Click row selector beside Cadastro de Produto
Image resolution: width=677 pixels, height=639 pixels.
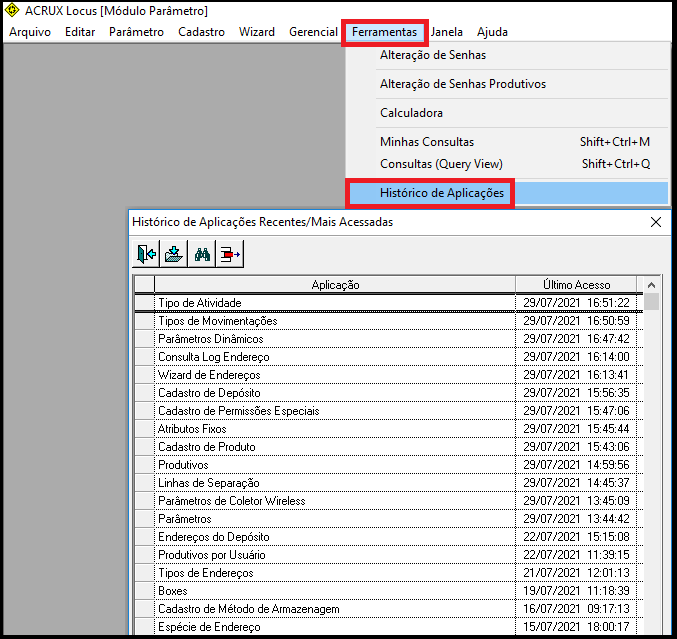pos(144,447)
